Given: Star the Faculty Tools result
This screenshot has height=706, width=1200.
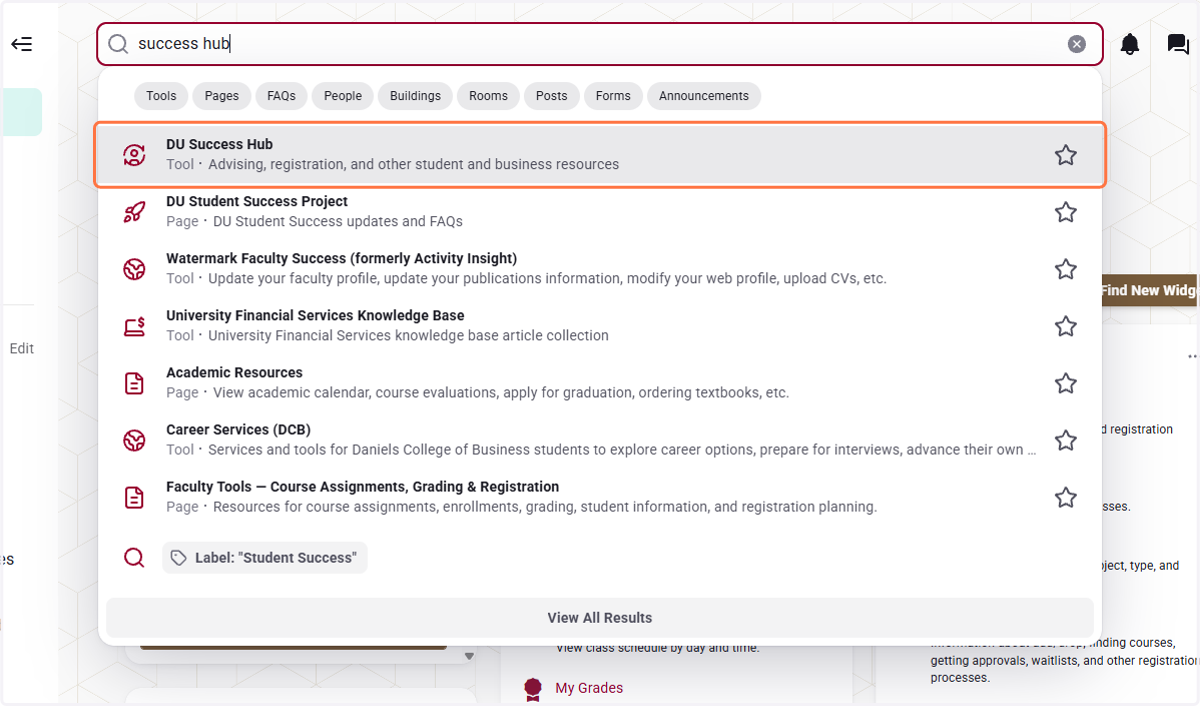Looking at the screenshot, I should pos(1066,497).
